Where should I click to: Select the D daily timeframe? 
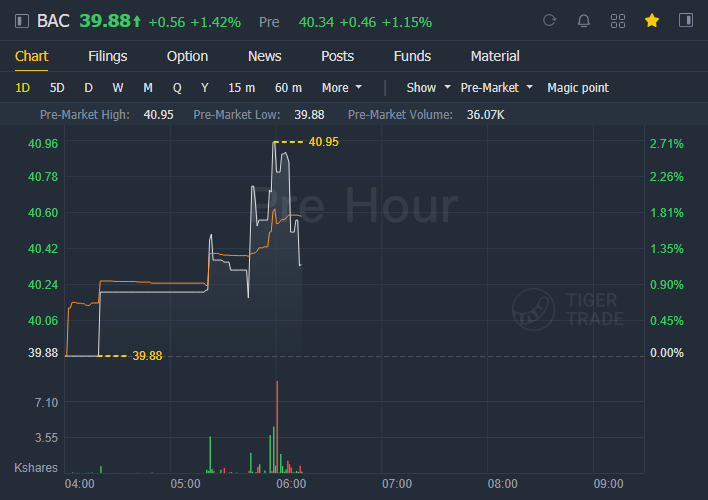88,88
